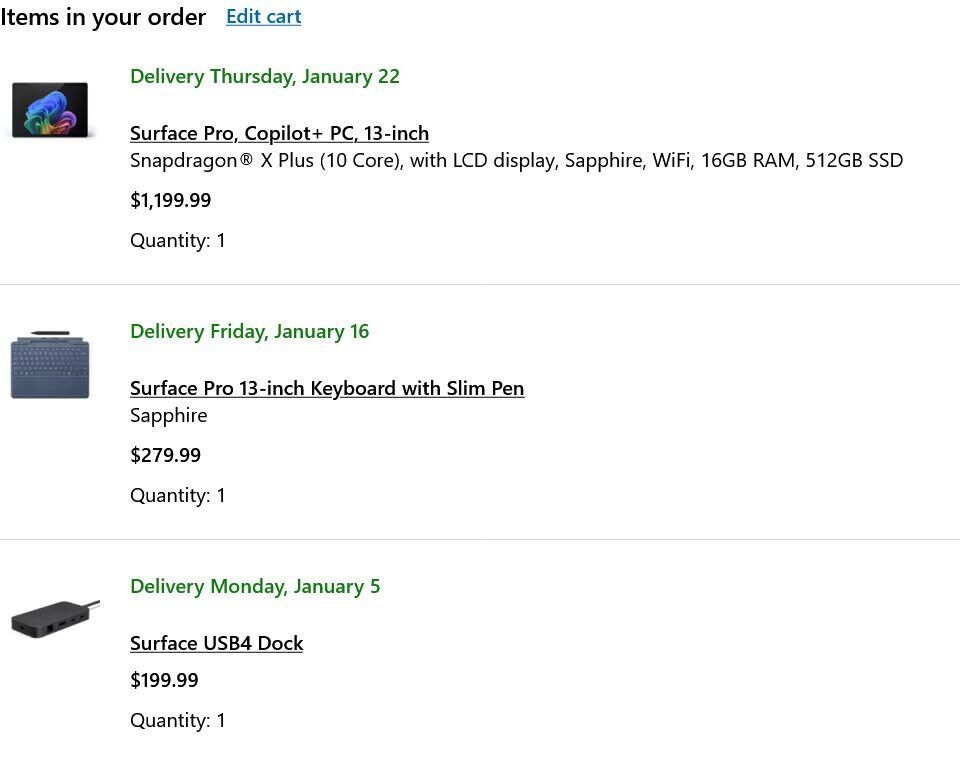The height and width of the screenshot is (765, 960).
Task: Open Surface Pro 13-inch Keyboard with Slim Pen link
Action: pos(327,388)
